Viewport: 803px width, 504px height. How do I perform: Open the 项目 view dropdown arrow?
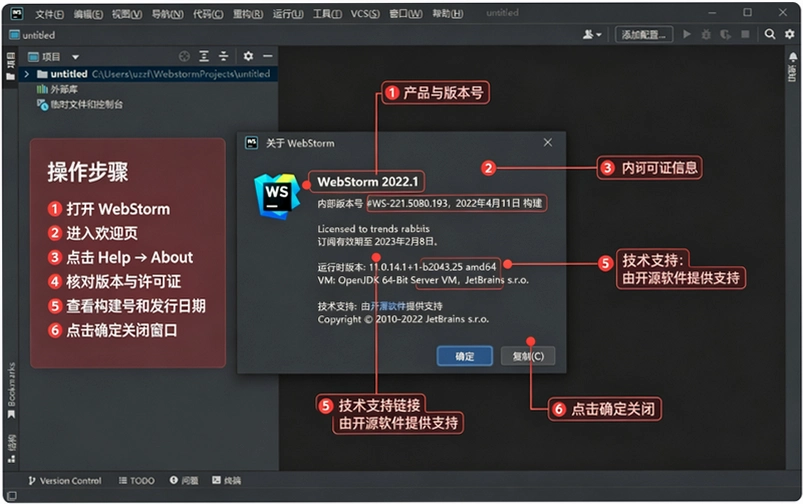click(x=75, y=57)
